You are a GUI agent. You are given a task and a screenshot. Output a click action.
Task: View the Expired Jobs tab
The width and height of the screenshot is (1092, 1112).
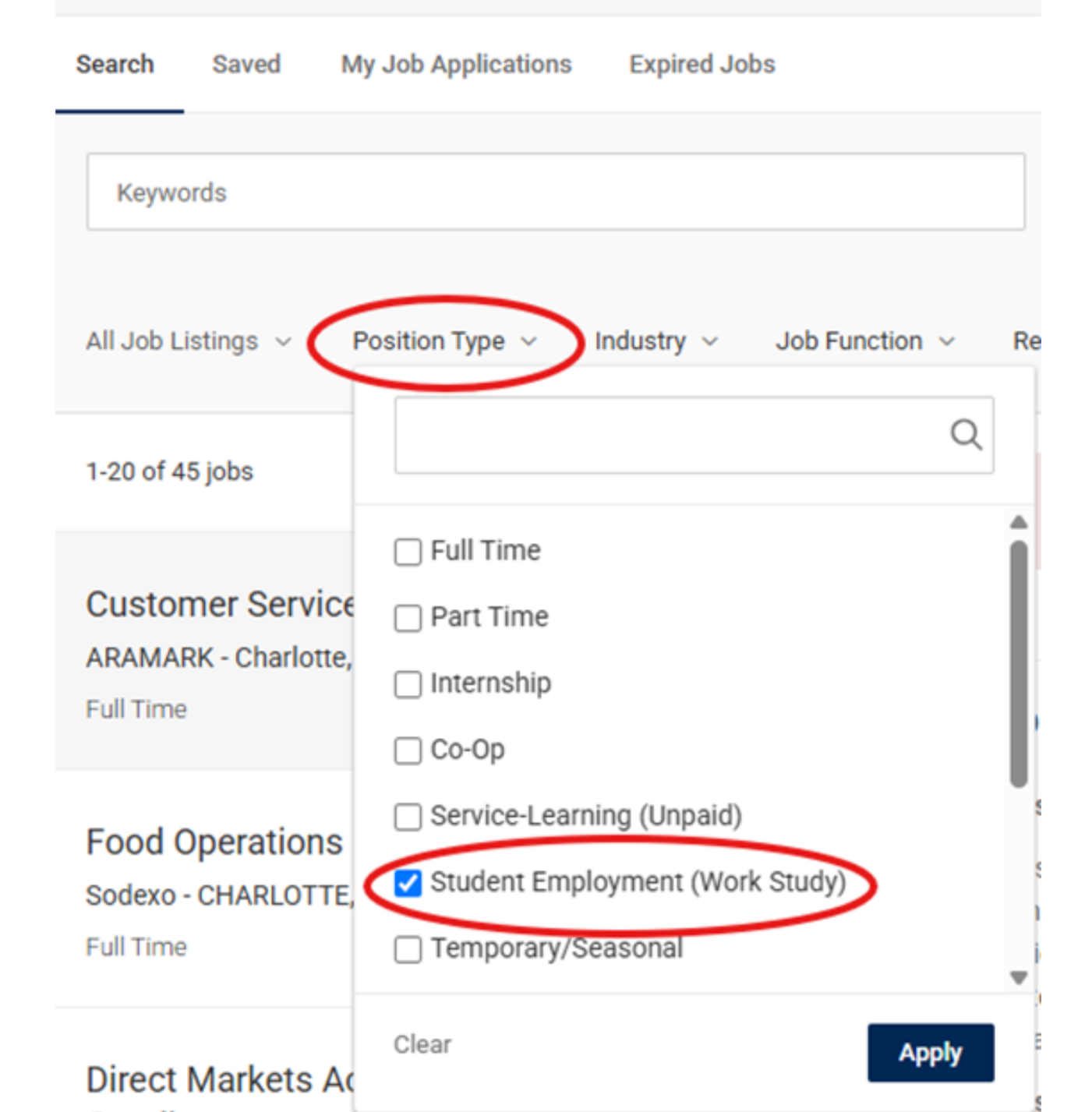click(x=702, y=64)
